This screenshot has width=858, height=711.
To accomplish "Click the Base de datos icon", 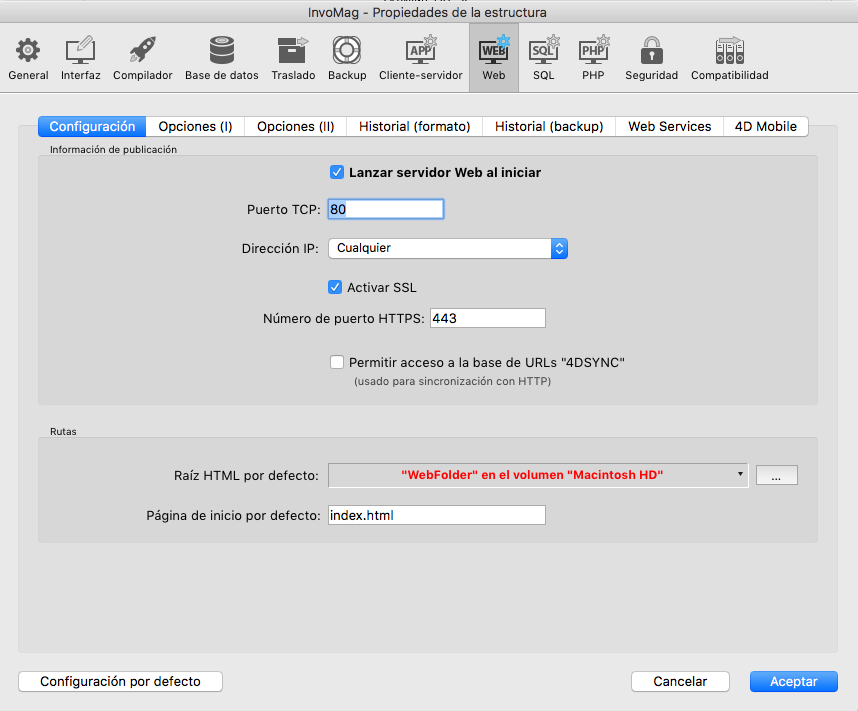I will [221, 50].
